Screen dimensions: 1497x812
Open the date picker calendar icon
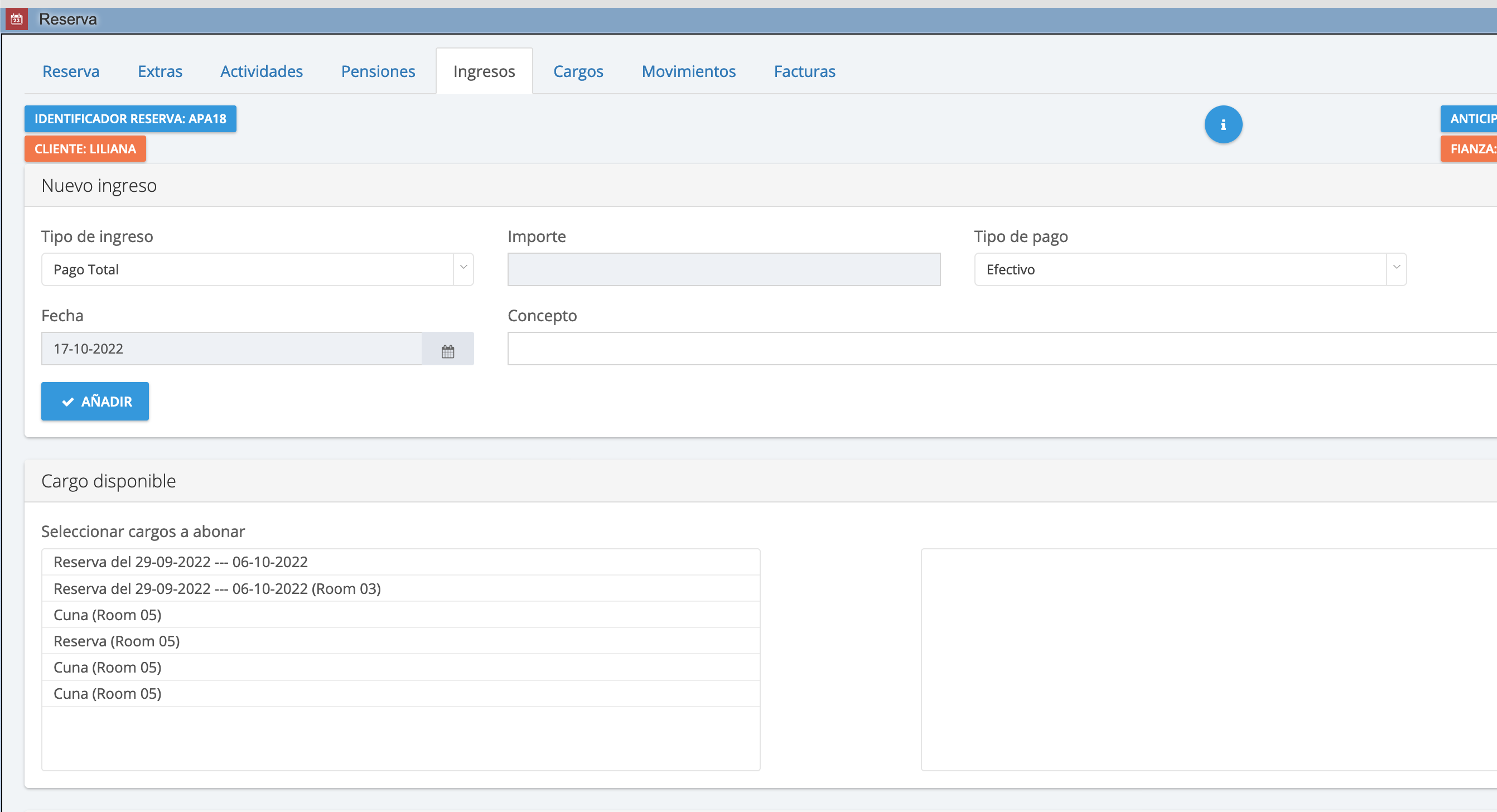click(x=447, y=350)
